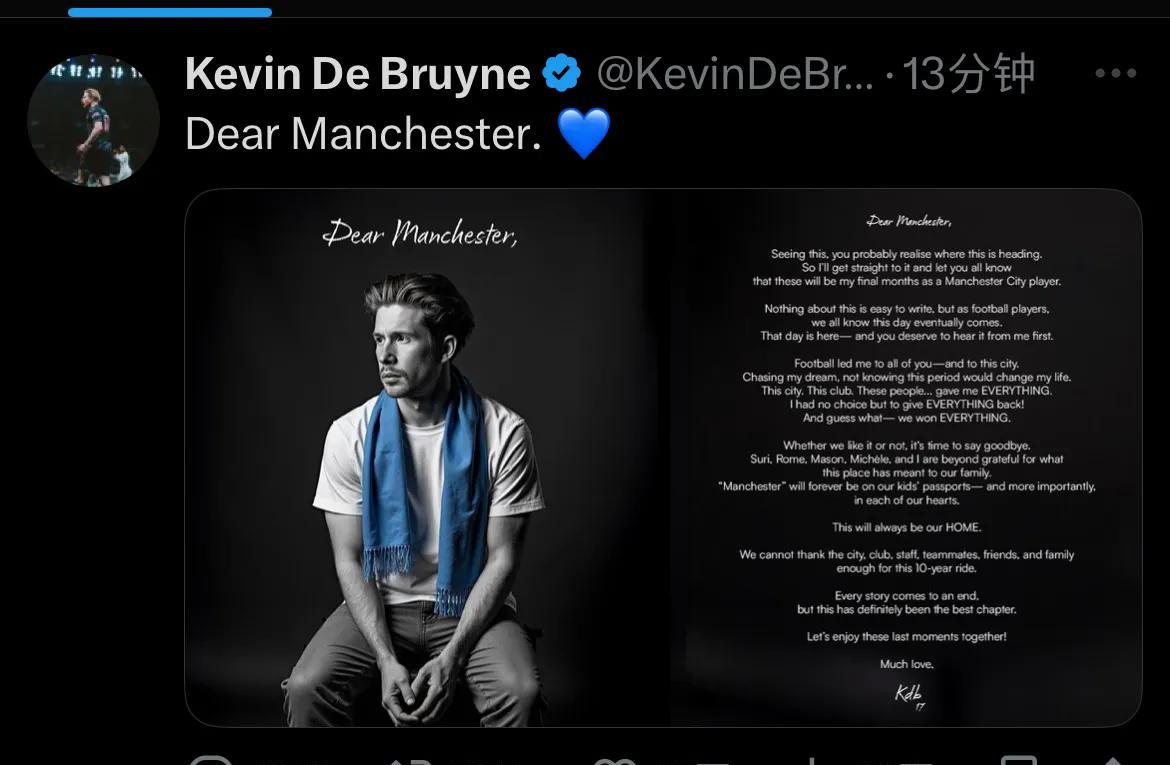
Task: Bookmark the tweet with the bookmark icon
Action: coord(1018,760)
